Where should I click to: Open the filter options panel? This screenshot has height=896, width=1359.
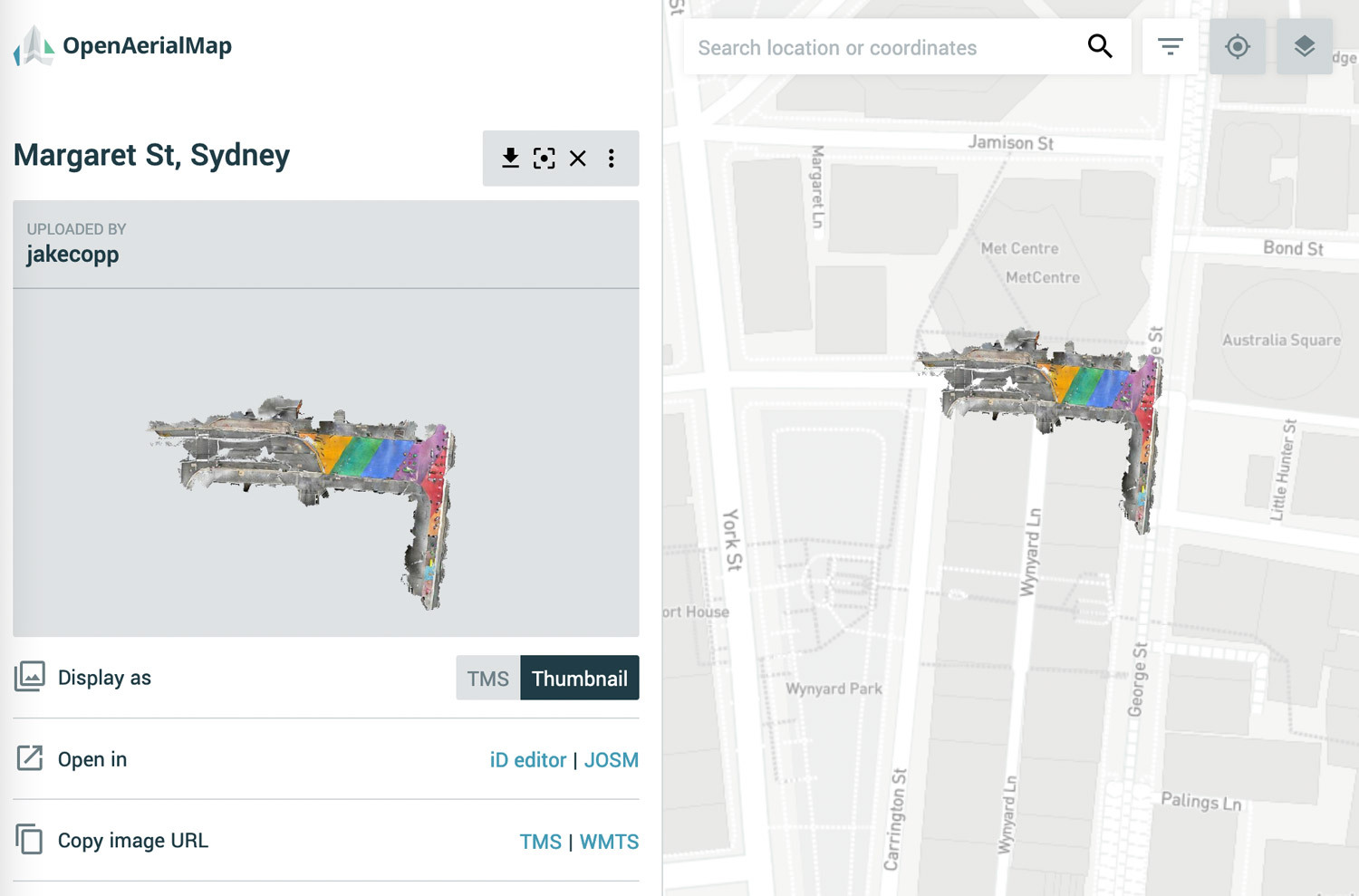pyautogui.click(x=1169, y=46)
